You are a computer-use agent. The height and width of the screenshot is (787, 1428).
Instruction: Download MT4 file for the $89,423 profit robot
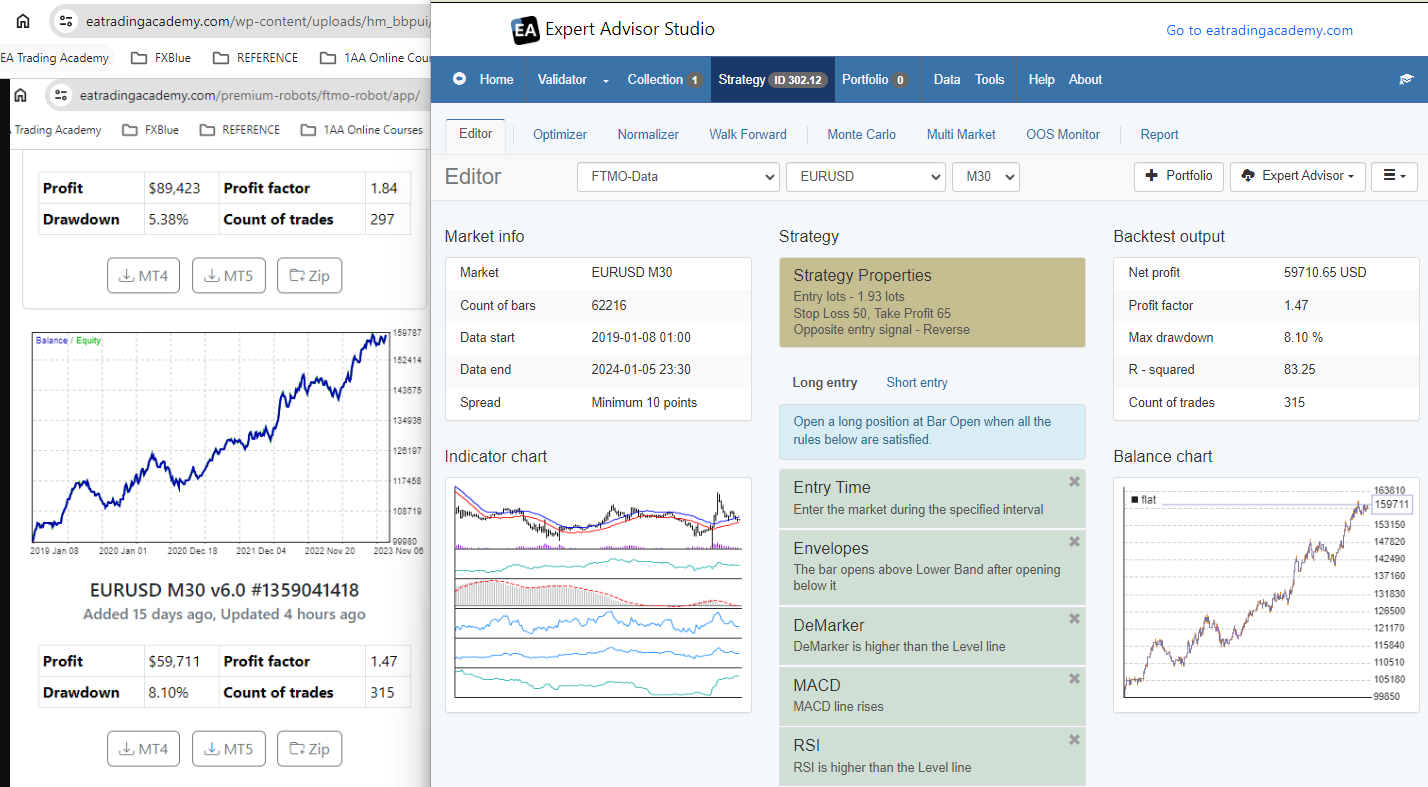144,275
